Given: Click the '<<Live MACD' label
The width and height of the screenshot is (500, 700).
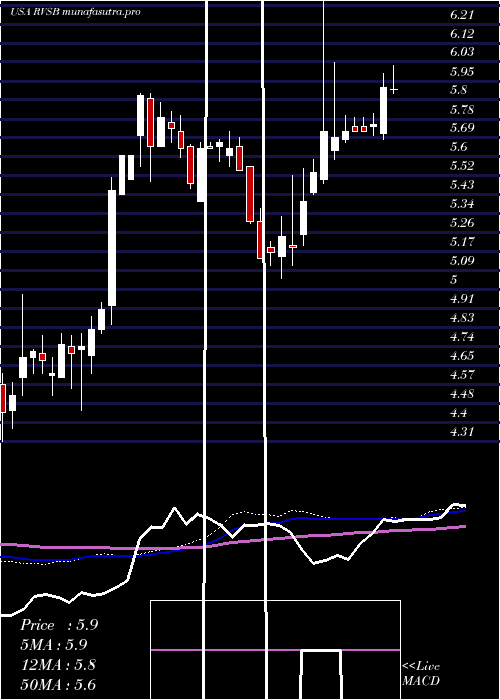Looking at the screenshot, I should 421,674.
